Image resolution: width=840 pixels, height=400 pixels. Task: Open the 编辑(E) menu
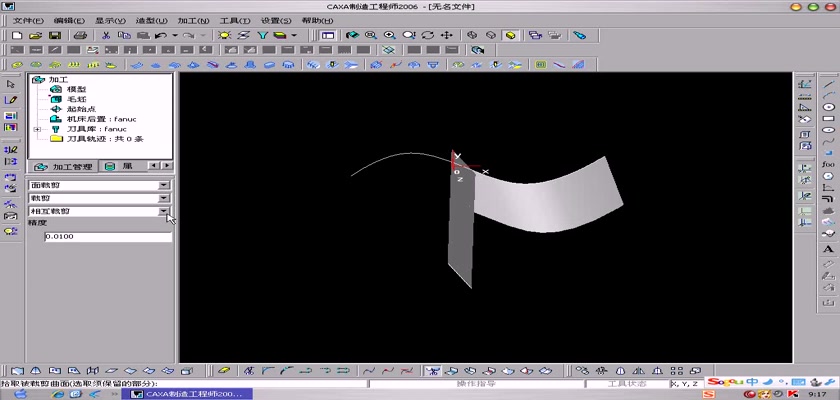coord(69,20)
